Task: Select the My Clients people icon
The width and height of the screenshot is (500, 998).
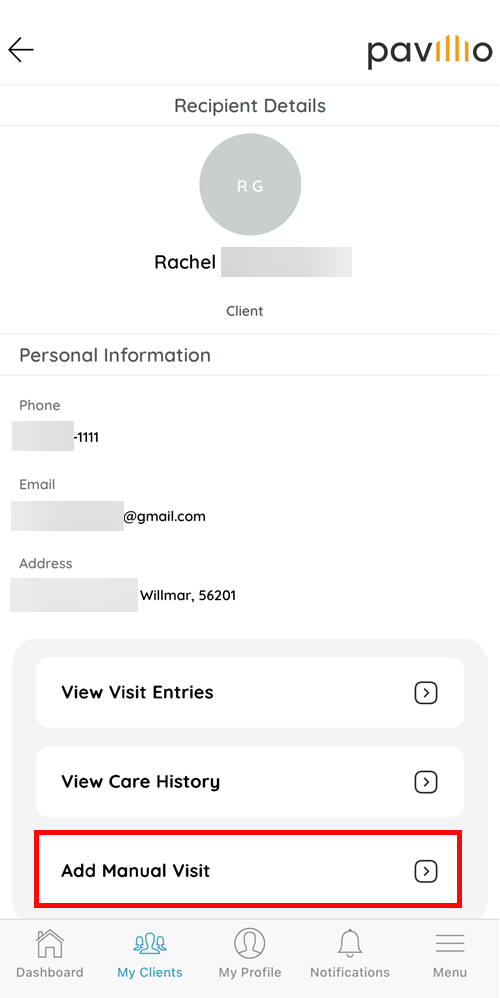Action: pyautogui.click(x=150, y=943)
